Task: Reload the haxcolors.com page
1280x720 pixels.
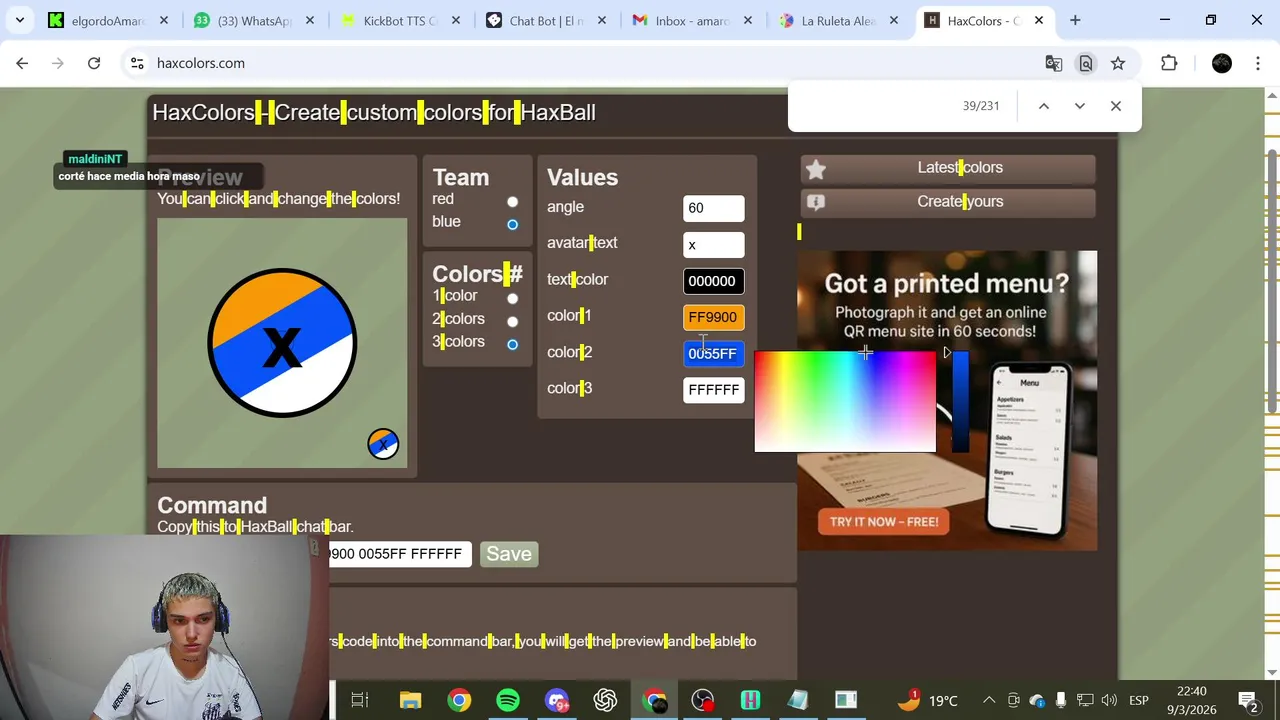Action: click(94, 63)
